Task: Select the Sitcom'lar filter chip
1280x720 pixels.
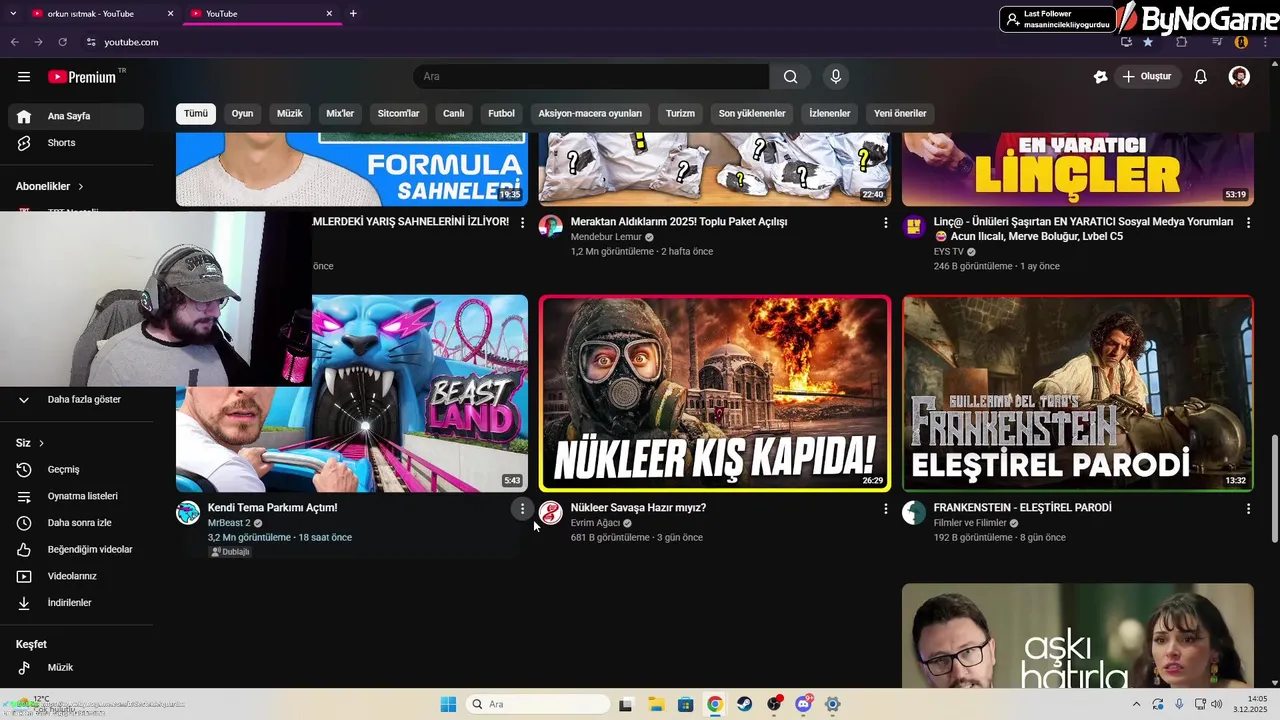Action: (x=398, y=113)
